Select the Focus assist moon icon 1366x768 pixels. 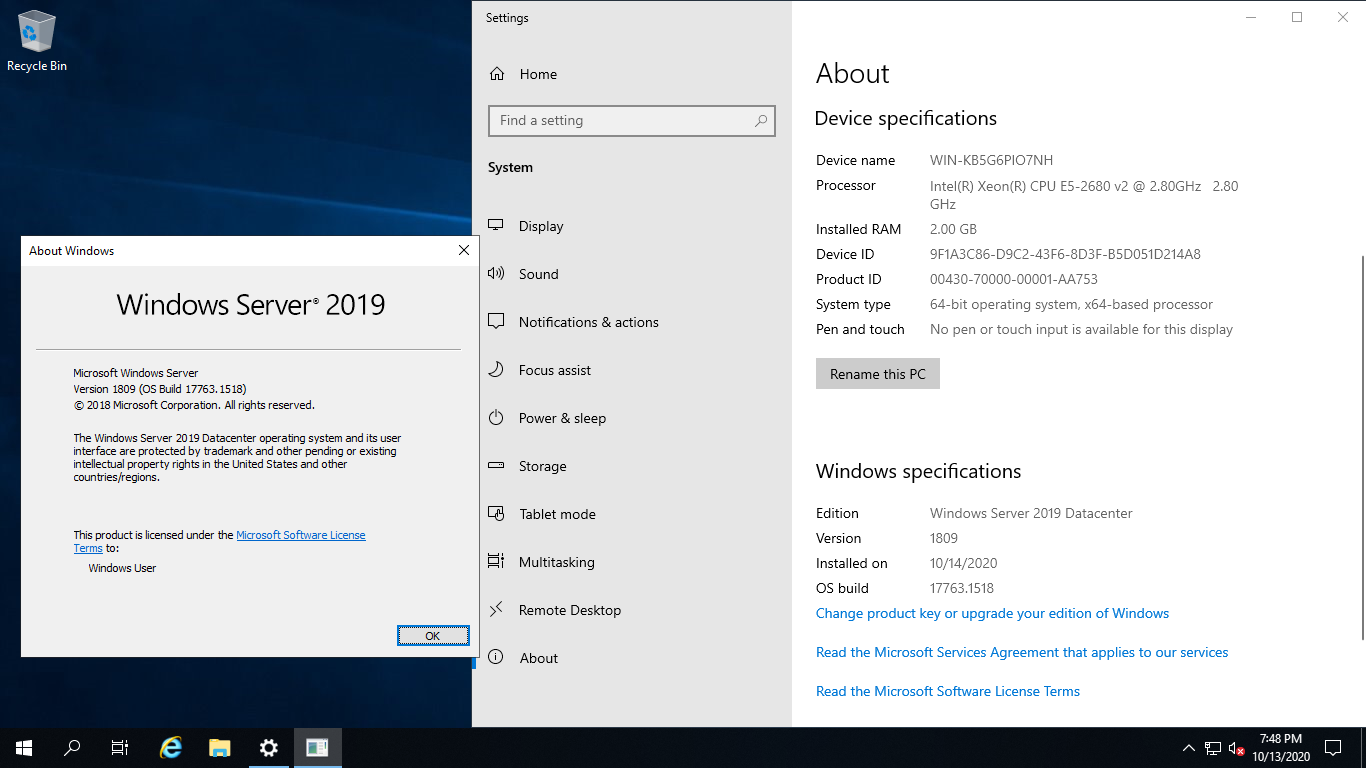(x=496, y=370)
